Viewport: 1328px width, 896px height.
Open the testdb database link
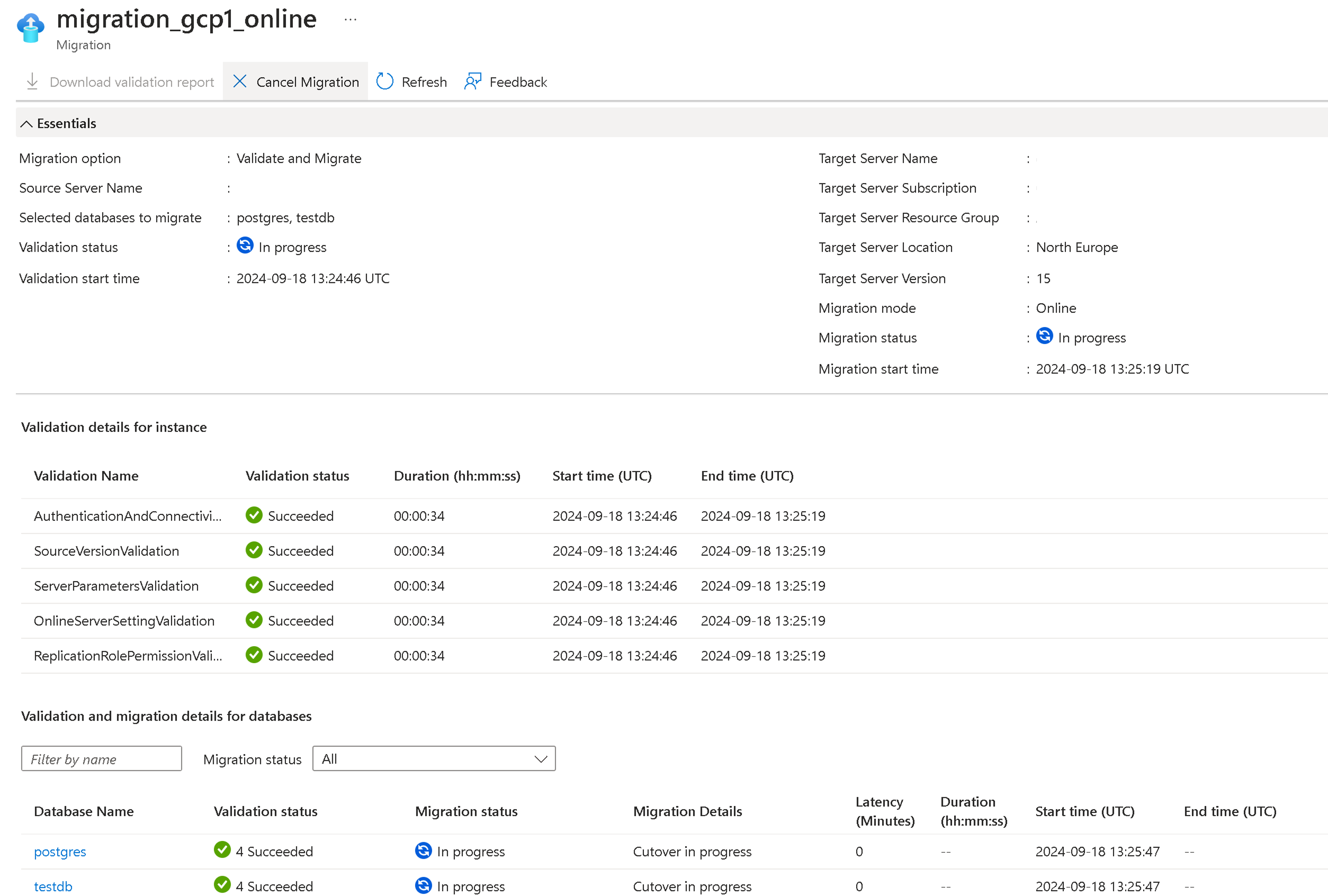click(x=53, y=886)
